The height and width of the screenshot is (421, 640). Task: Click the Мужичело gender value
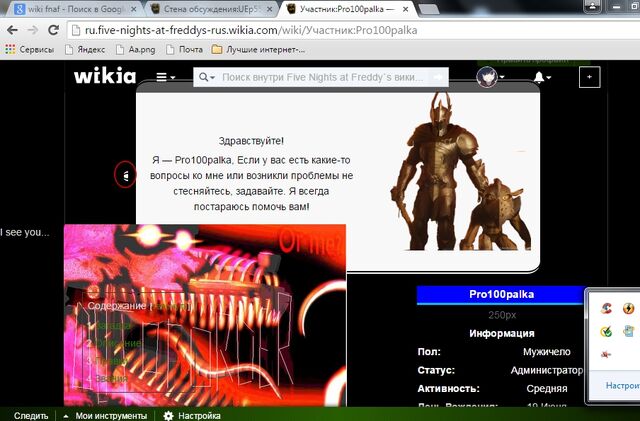[547, 352]
